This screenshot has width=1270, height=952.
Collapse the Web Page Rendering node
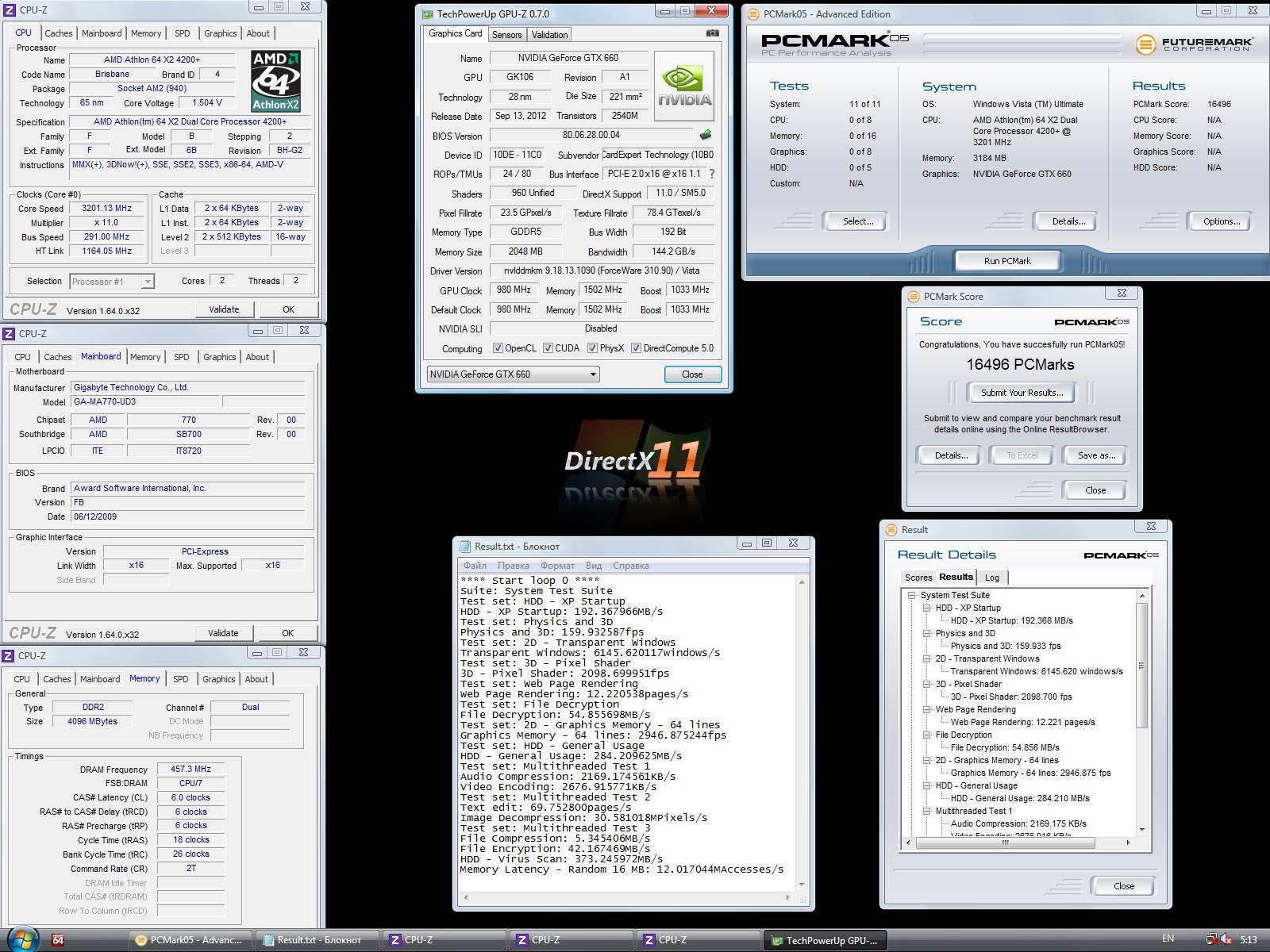coord(926,709)
